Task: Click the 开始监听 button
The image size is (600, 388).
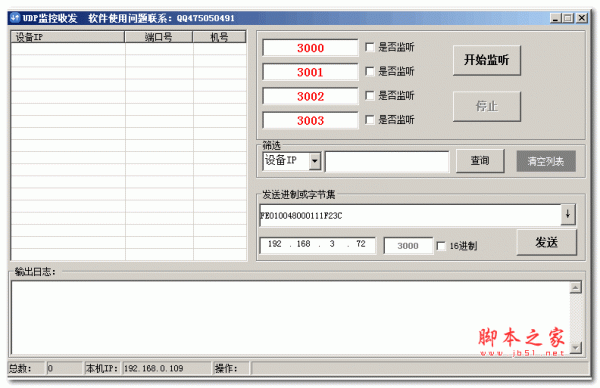Action: coord(487,60)
